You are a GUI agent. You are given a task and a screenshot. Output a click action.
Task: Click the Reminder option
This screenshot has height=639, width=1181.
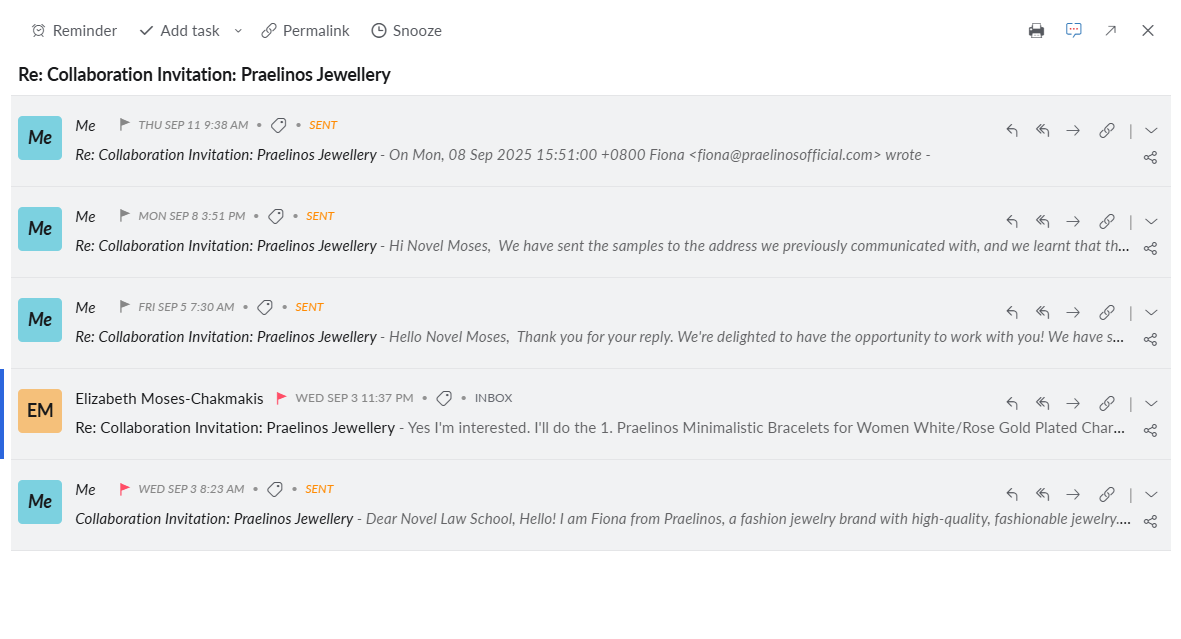click(x=74, y=31)
